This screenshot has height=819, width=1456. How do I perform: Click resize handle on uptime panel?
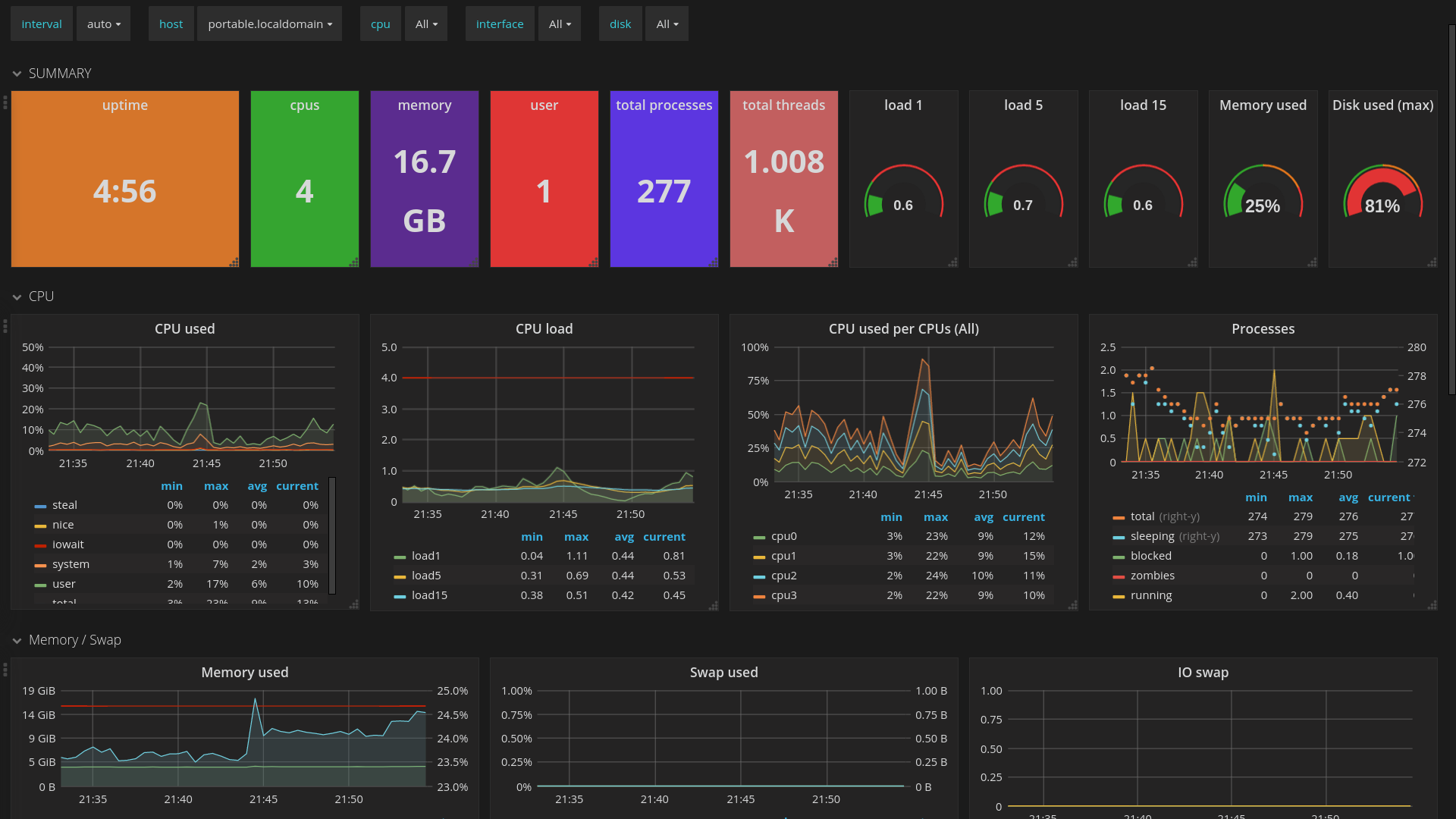[234, 262]
